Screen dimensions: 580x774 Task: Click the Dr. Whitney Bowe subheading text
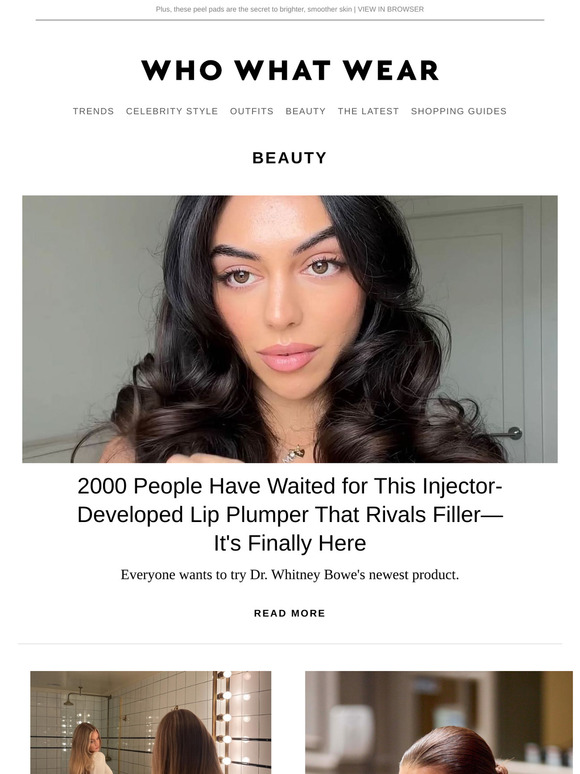290,575
